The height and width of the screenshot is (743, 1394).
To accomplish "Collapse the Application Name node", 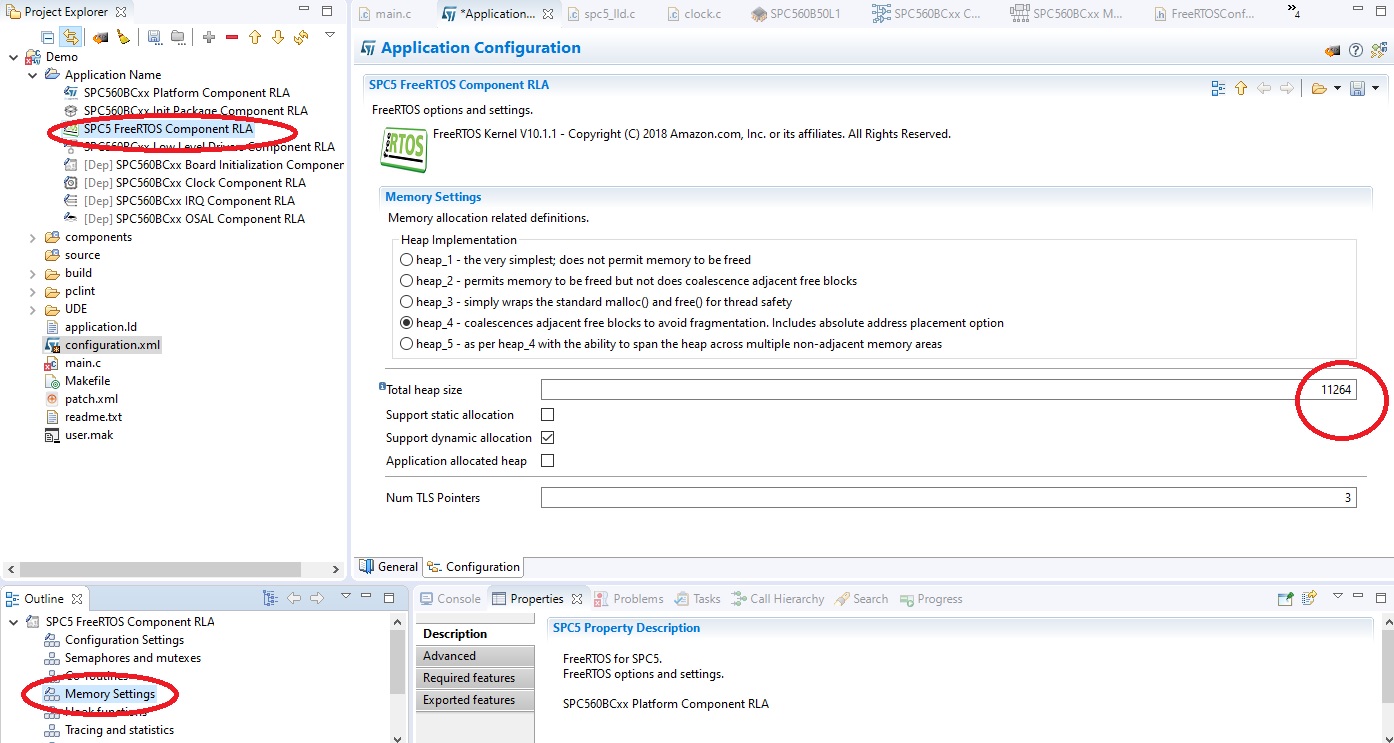I will (x=32, y=75).
